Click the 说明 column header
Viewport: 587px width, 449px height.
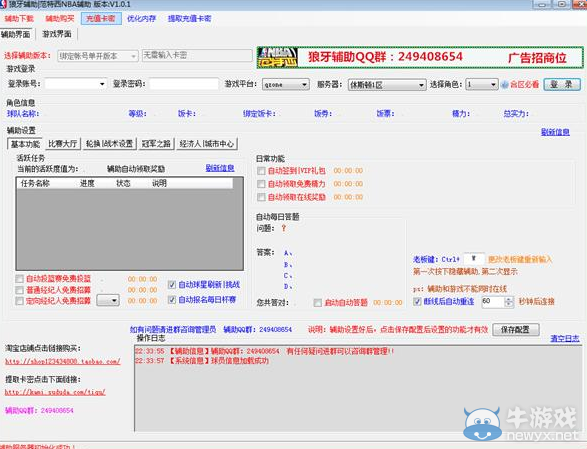[x=159, y=183]
